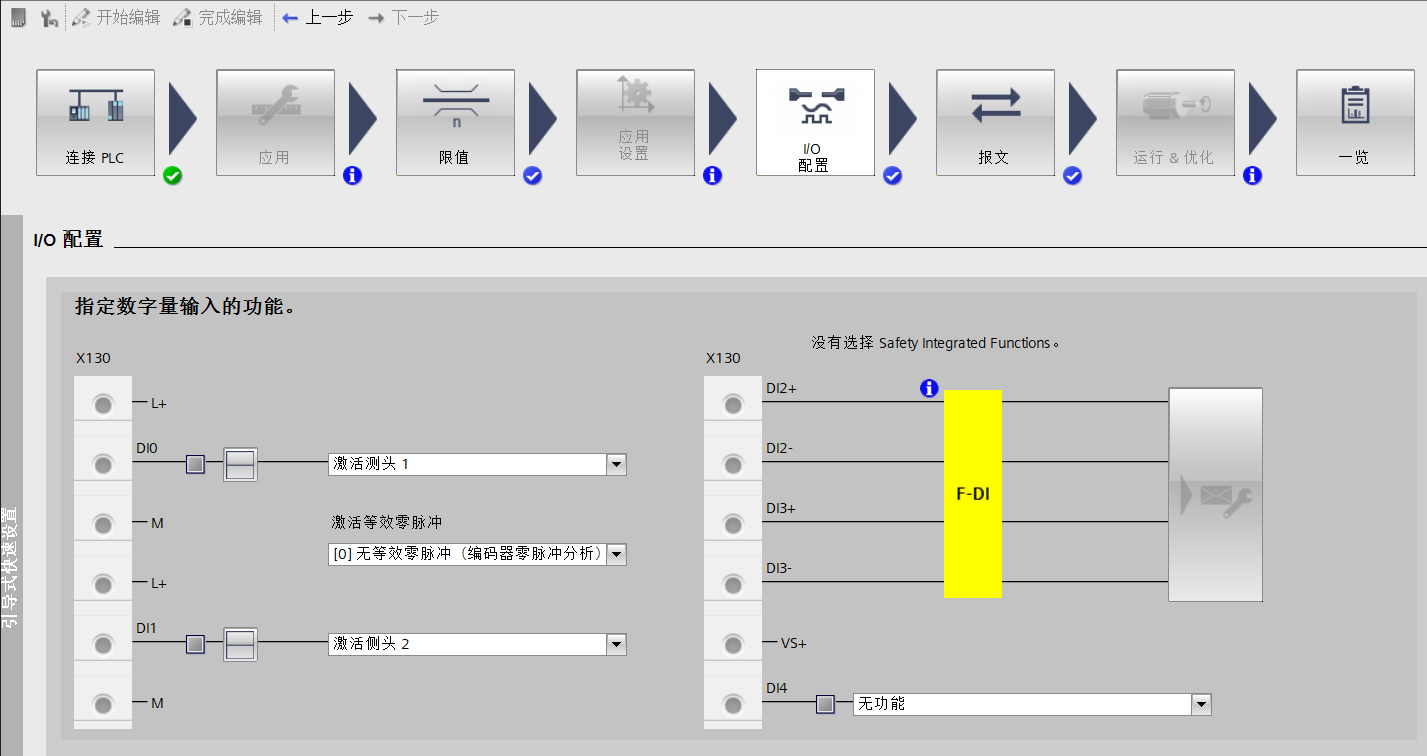Open the 激活侧头 2 selection for DI1
This screenshot has height=756, width=1427.
[x=617, y=644]
